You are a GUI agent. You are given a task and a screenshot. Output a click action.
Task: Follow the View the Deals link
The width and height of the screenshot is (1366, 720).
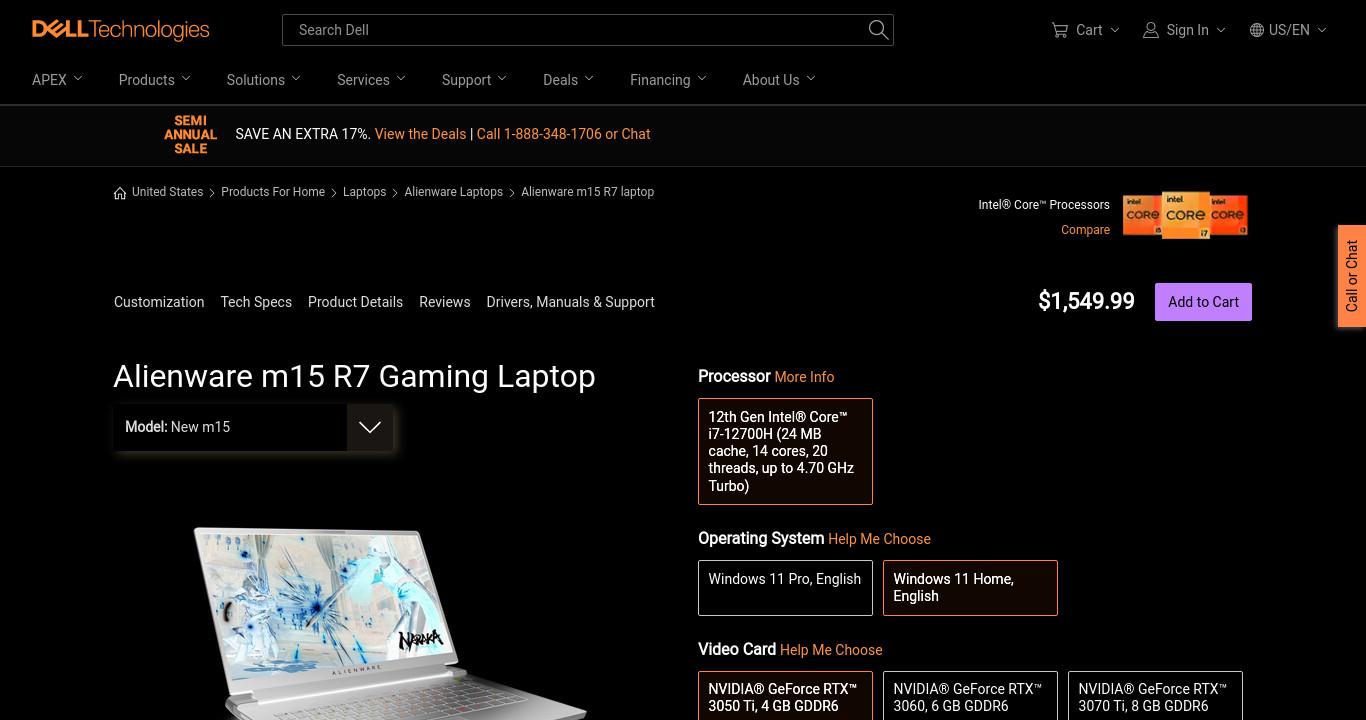coord(420,134)
